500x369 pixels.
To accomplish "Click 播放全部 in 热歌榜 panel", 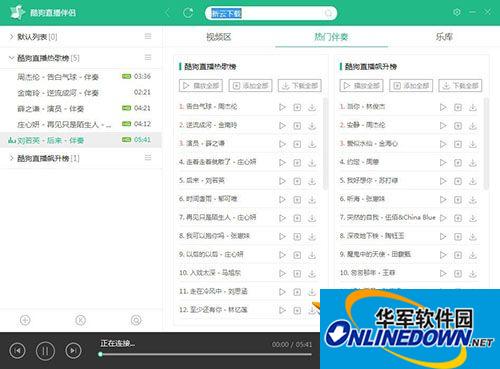I will (201, 86).
